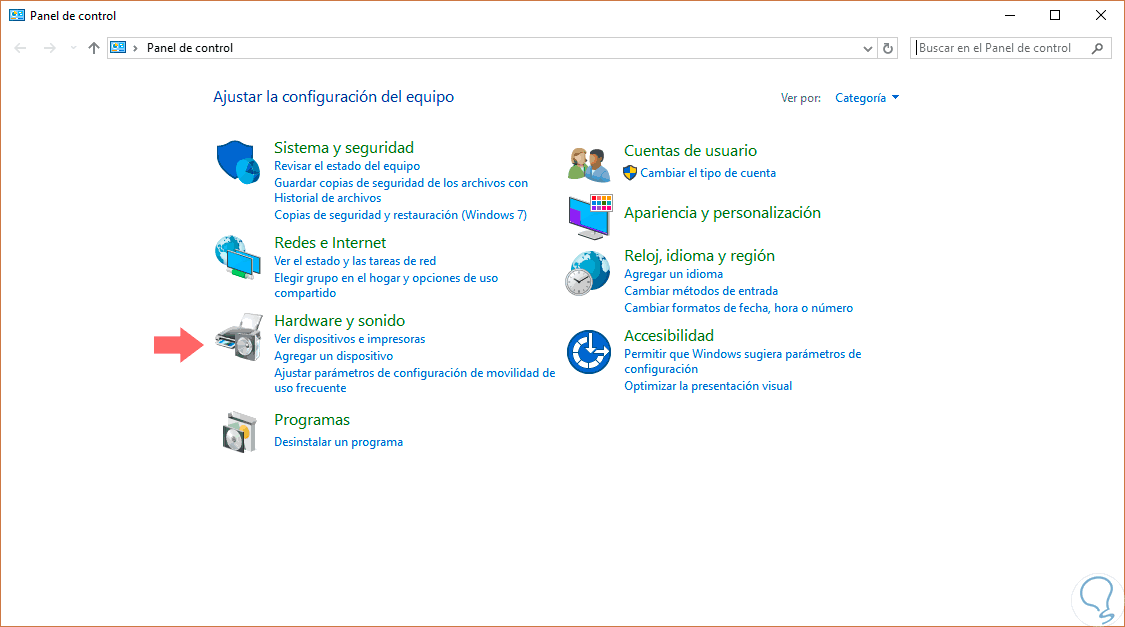1125x627 pixels.
Task: Open the Ver por Categoría dropdown
Action: click(x=867, y=98)
